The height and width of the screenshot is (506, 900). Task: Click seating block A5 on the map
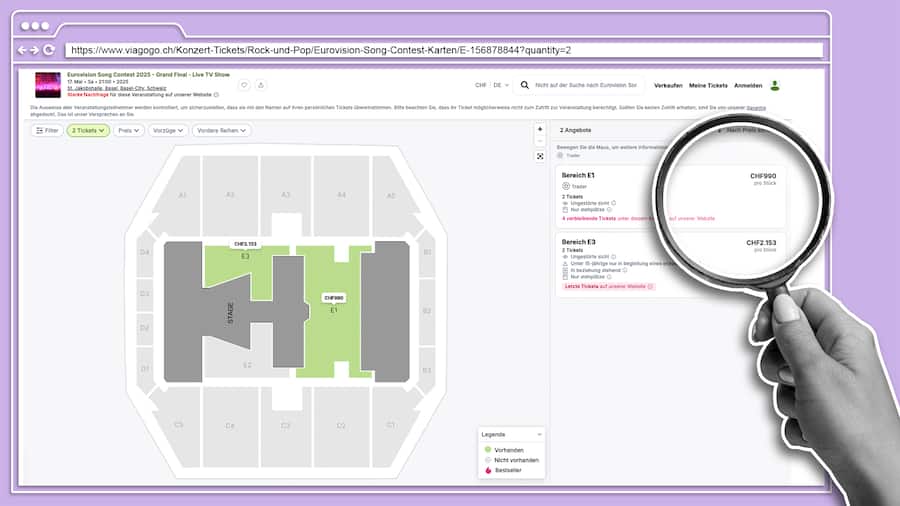391,196
